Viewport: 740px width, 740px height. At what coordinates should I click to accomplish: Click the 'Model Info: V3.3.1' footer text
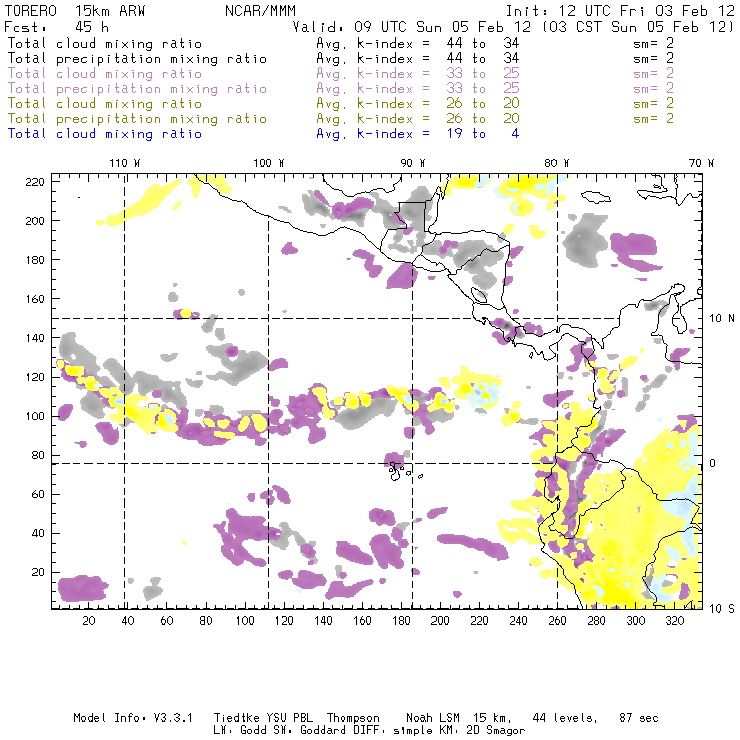pos(133,718)
